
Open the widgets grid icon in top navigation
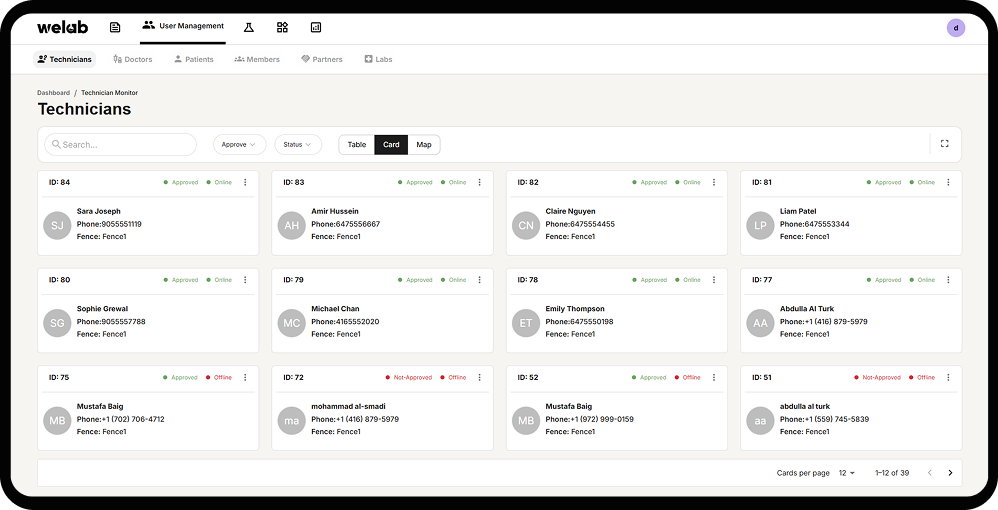coord(282,27)
